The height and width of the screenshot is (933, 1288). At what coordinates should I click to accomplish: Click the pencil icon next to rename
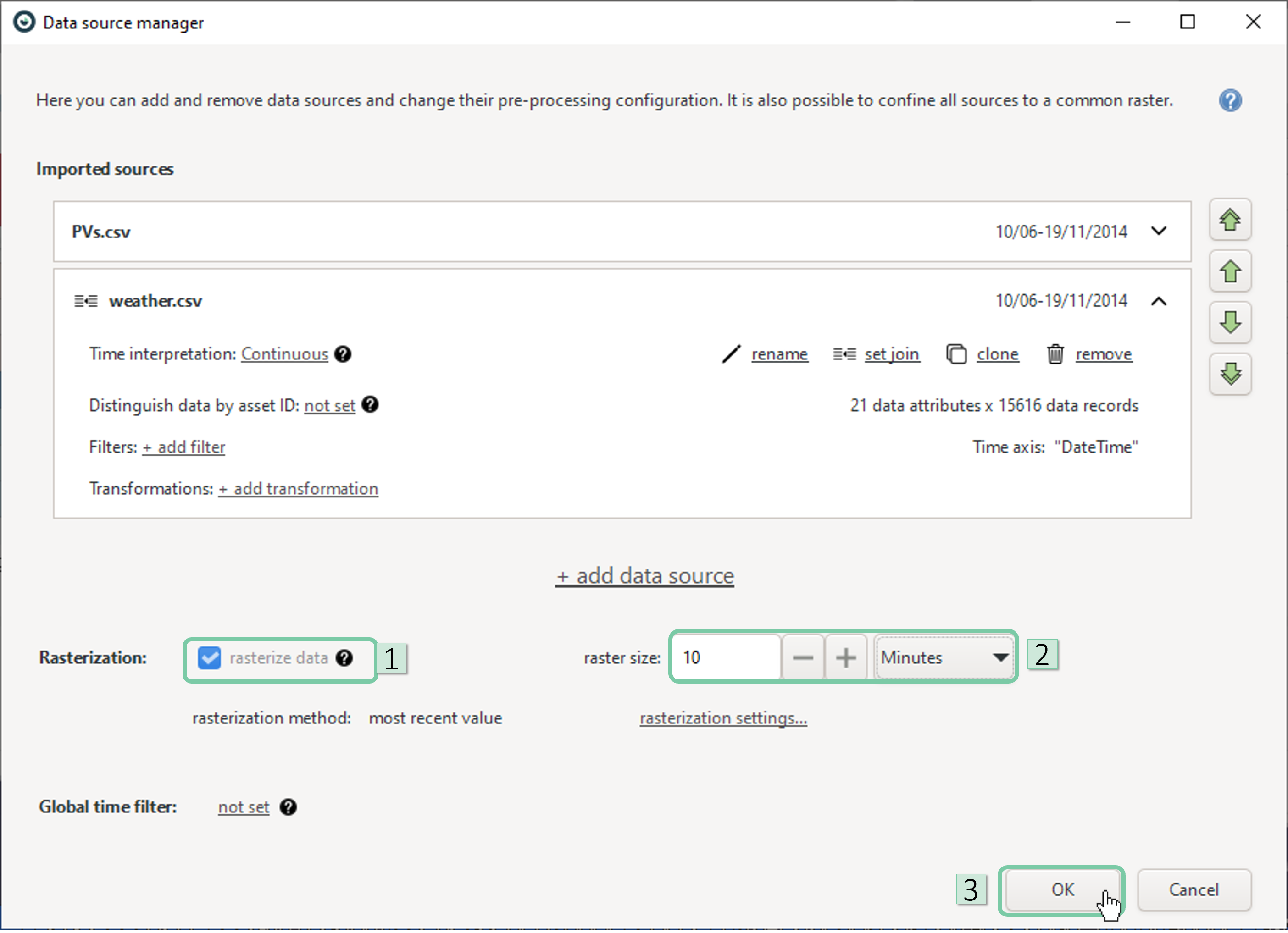(x=732, y=354)
